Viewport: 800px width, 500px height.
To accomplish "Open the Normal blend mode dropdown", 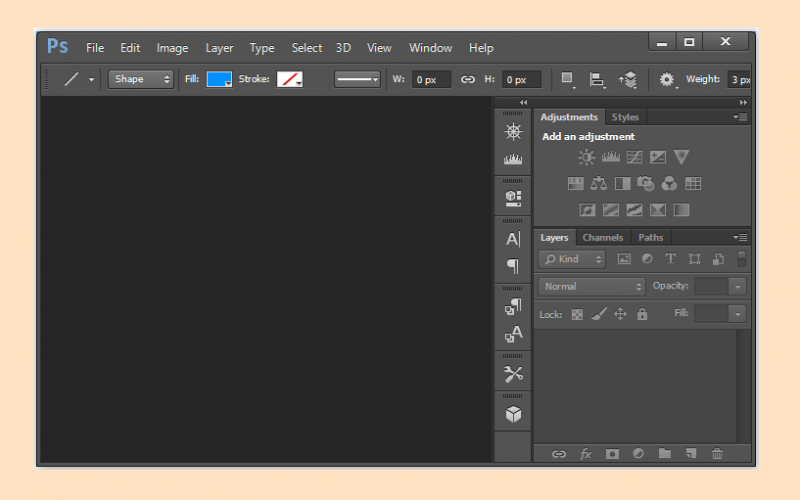I will pos(592,287).
